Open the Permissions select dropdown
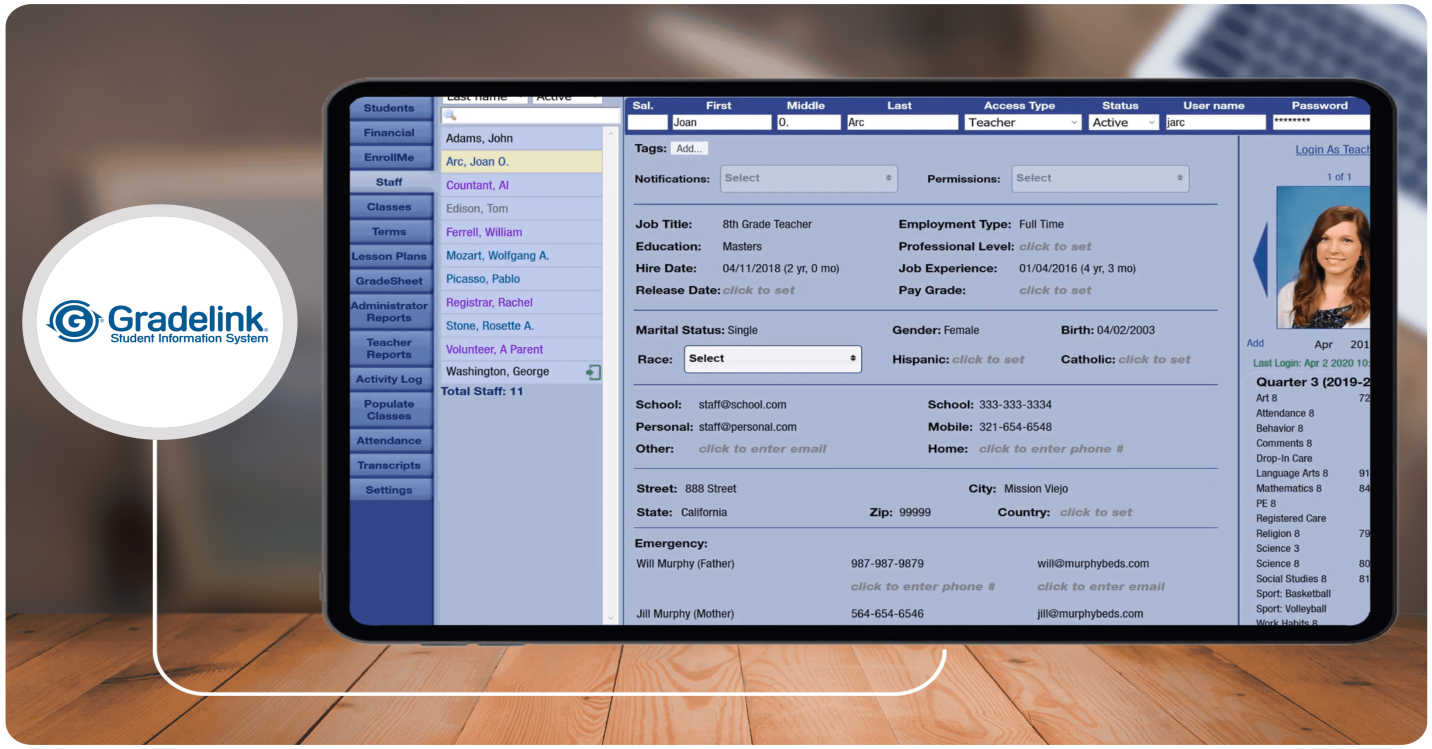This screenshot has height=749, width=1432. (x=1099, y=179)
